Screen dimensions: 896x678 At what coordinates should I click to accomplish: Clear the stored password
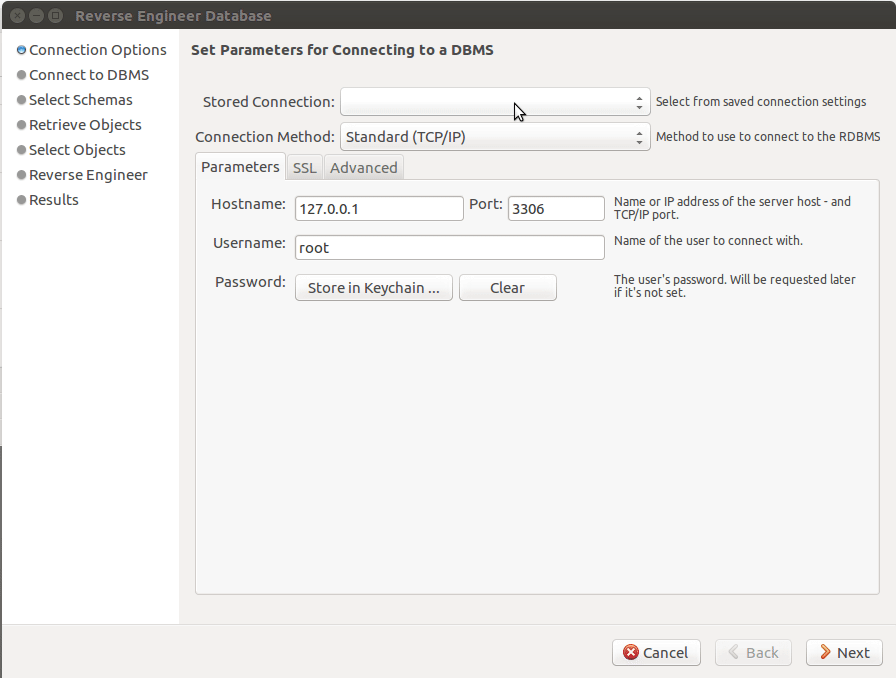[x=507, y=288]
